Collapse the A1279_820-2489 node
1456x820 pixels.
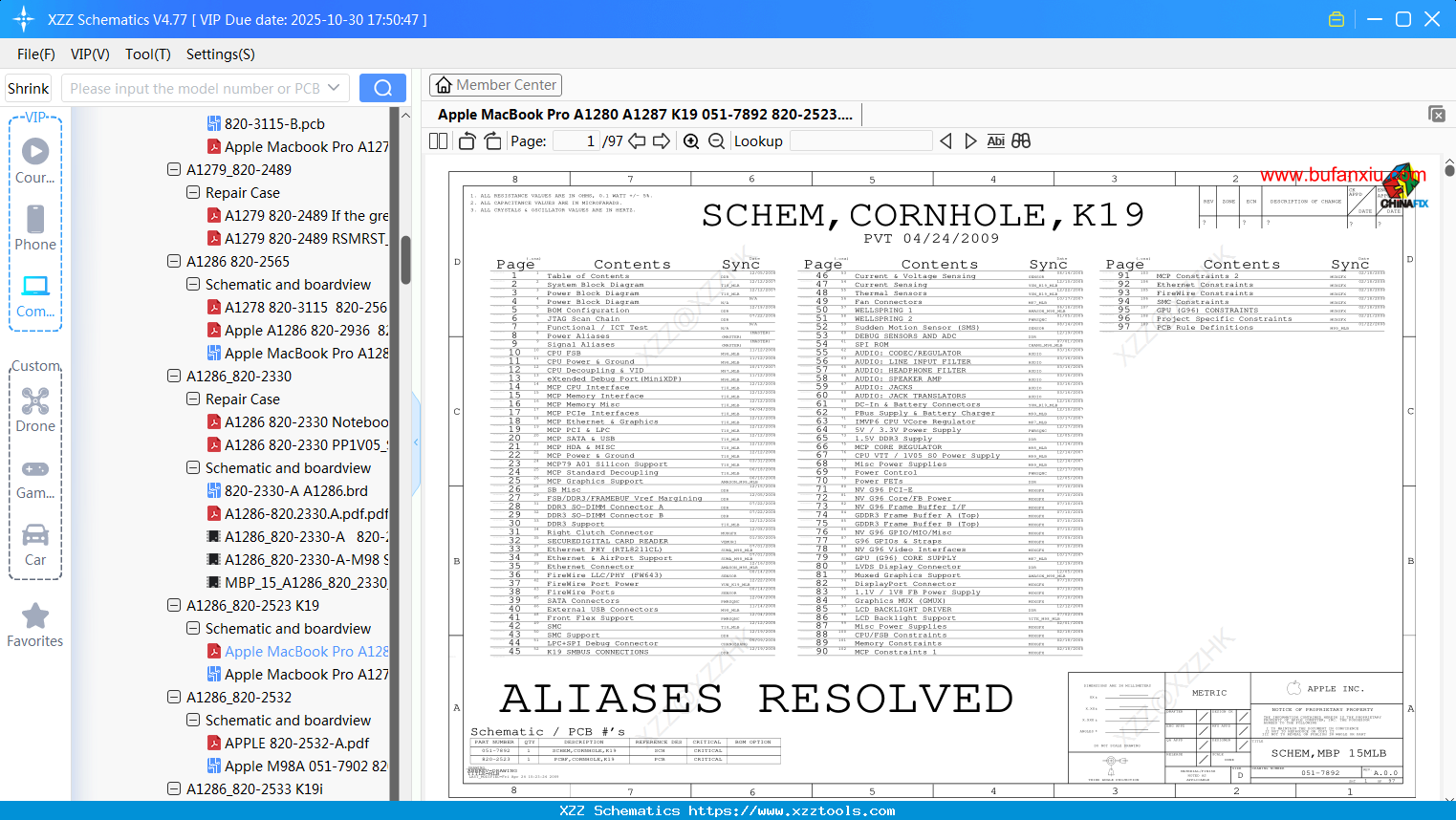point(174,169)
